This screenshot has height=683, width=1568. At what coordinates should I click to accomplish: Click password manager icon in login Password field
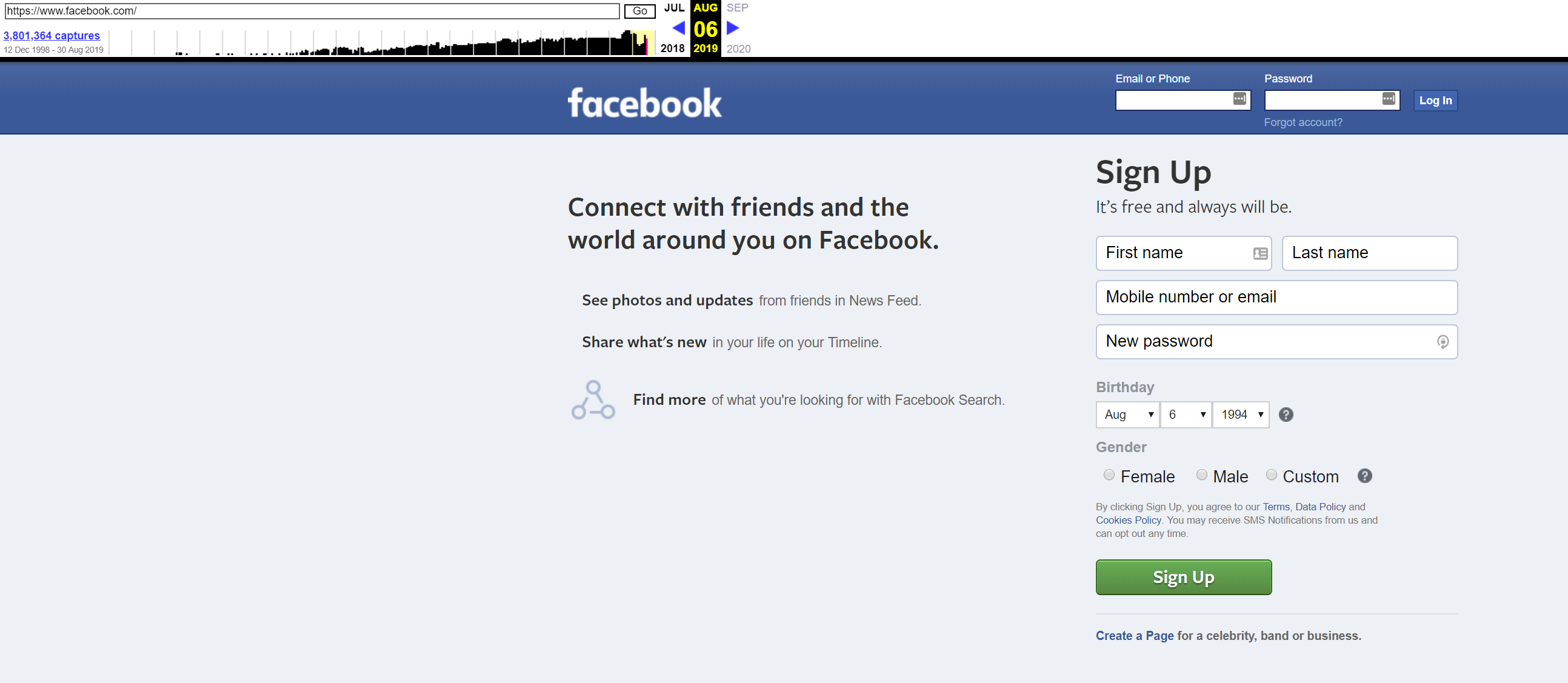click(1389, 99)
